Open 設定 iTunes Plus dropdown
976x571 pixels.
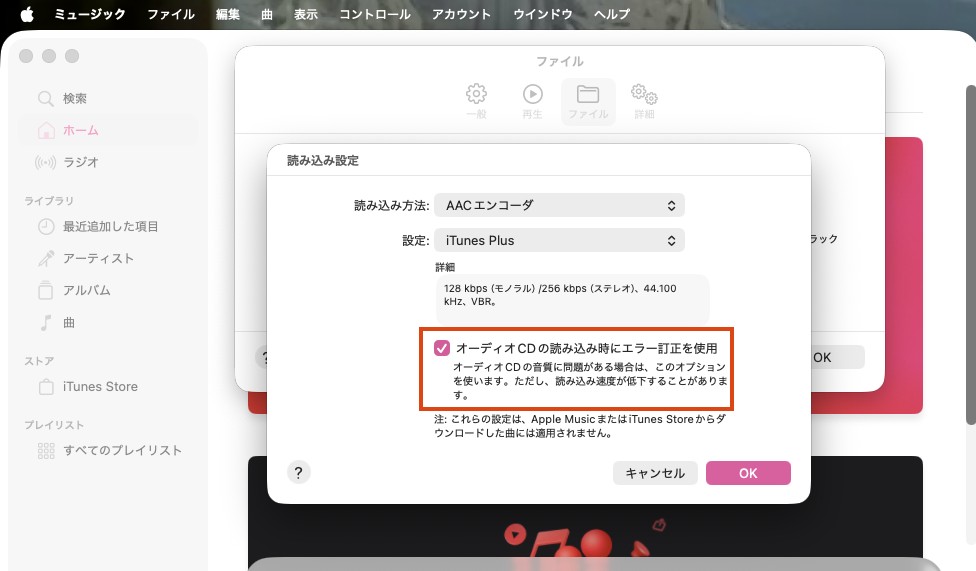coord(559,240)
